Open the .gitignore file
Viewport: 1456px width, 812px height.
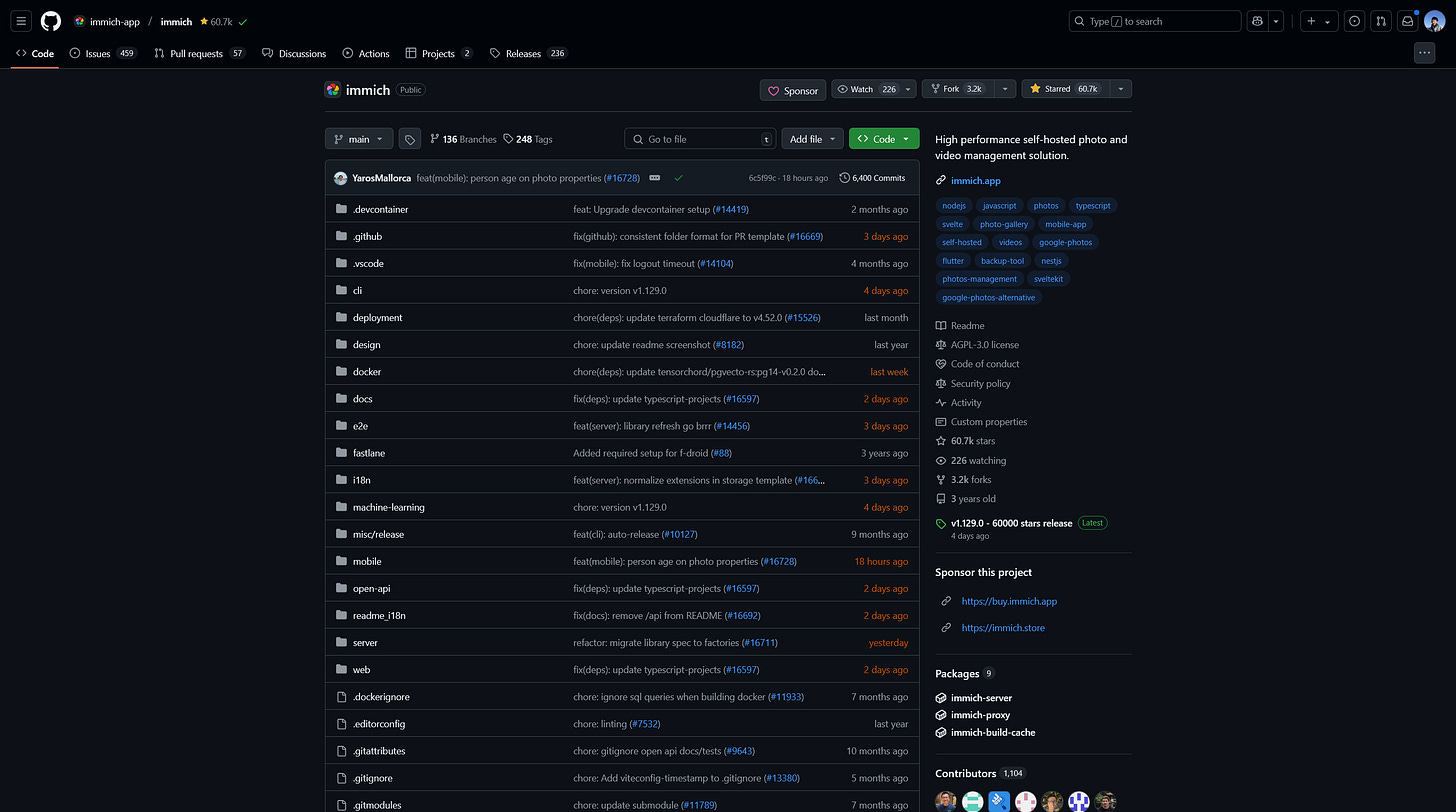[x=372, y=778]
